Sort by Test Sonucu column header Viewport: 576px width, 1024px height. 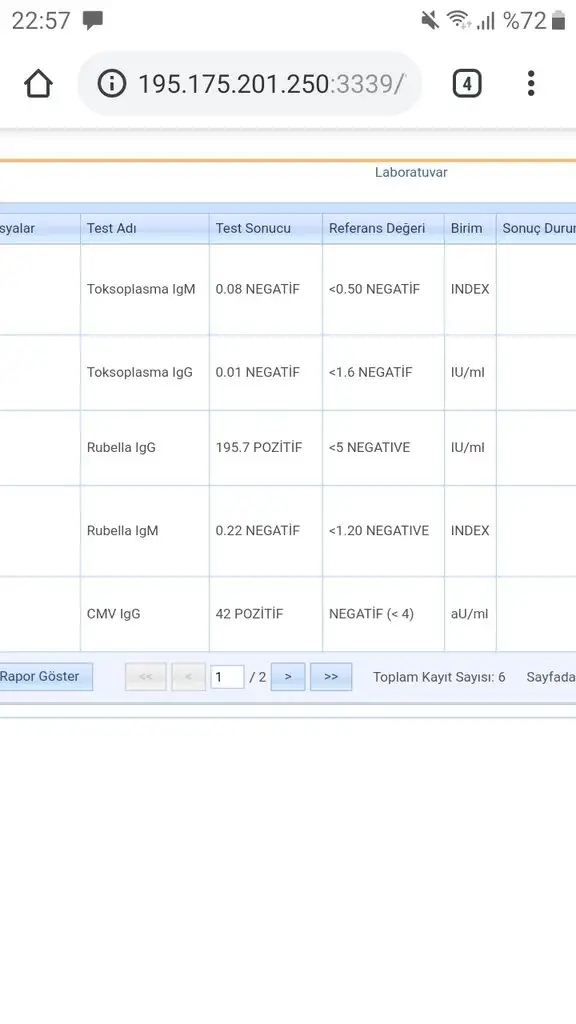[266, 229]
